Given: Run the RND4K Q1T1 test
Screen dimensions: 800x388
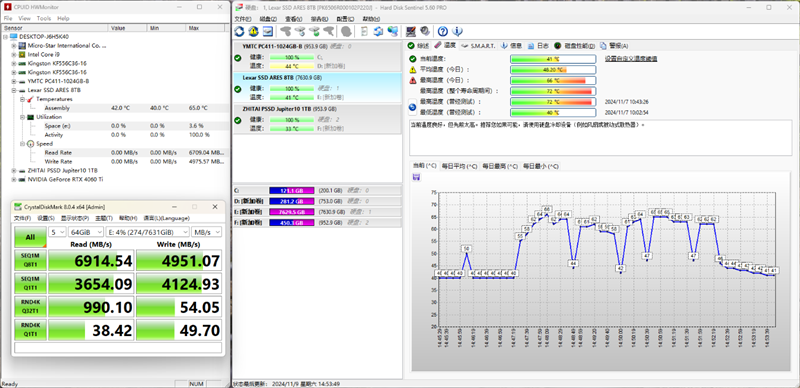Looking at the screenshot, I should click(30, 330).
